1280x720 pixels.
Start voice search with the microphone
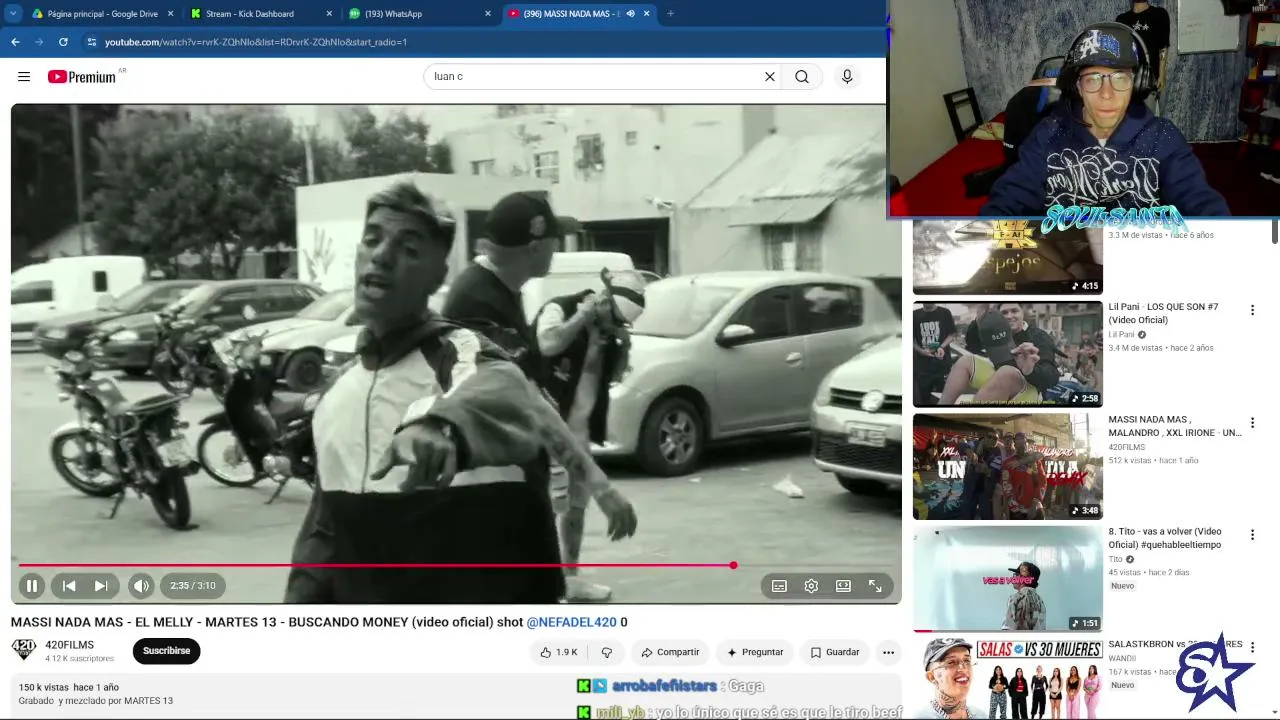847,77
